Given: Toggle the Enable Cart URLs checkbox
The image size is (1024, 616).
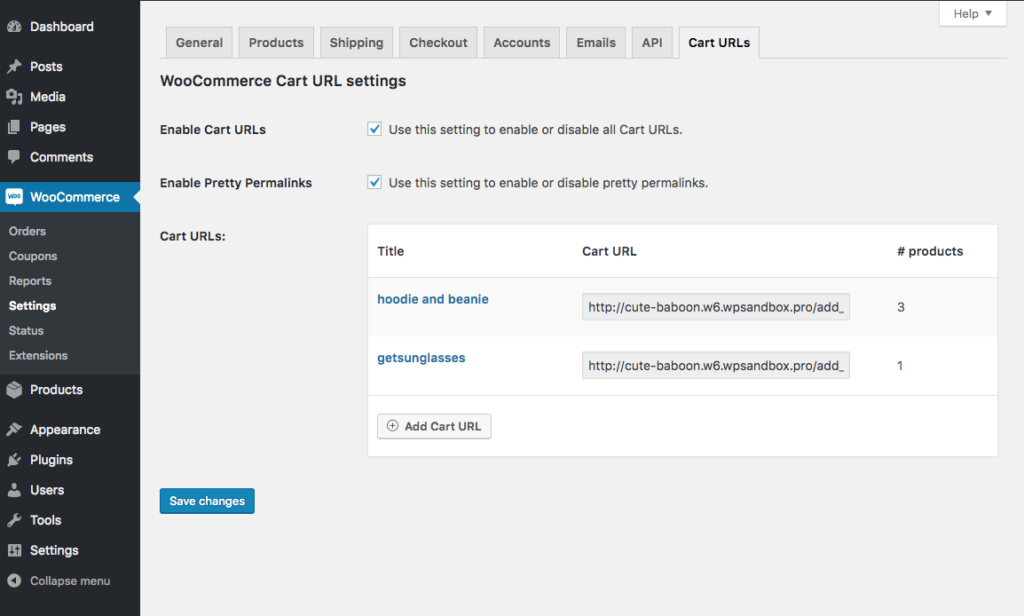Looking at the screenshot, I should click(x=374, y=129).
